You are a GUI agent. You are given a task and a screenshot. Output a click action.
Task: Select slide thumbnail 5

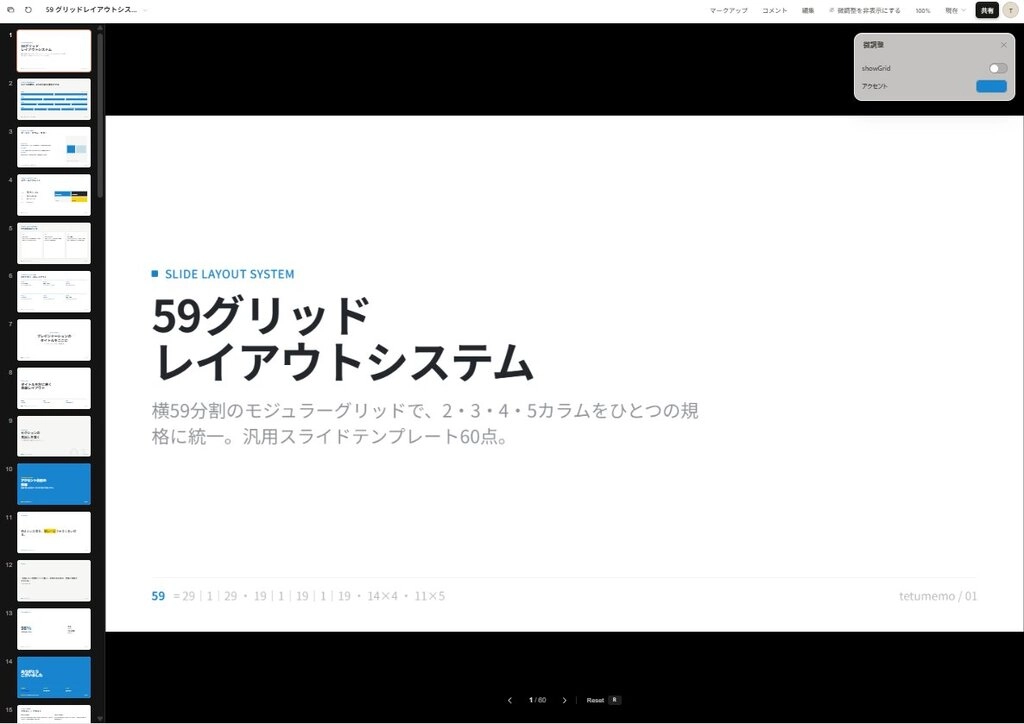(x=54, y=244)
